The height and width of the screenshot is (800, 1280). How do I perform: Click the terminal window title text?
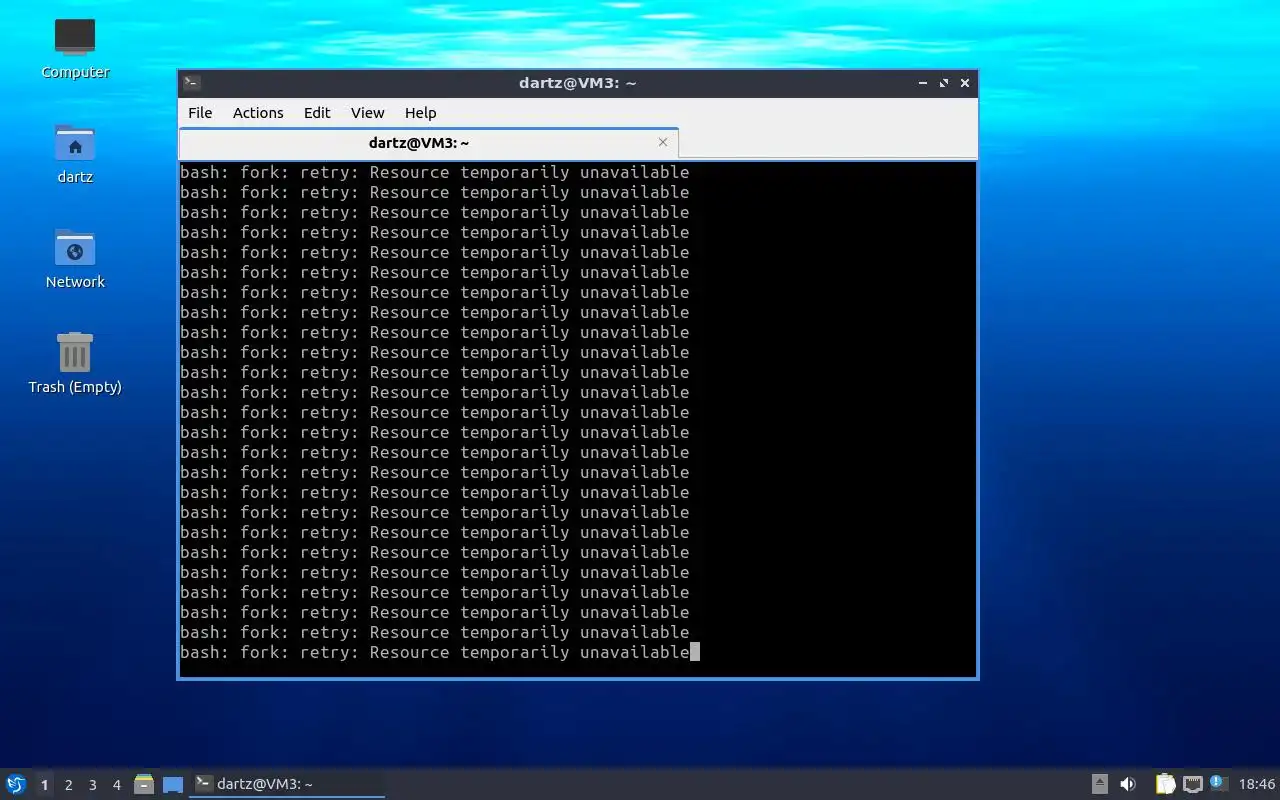(x=577, y=83)
